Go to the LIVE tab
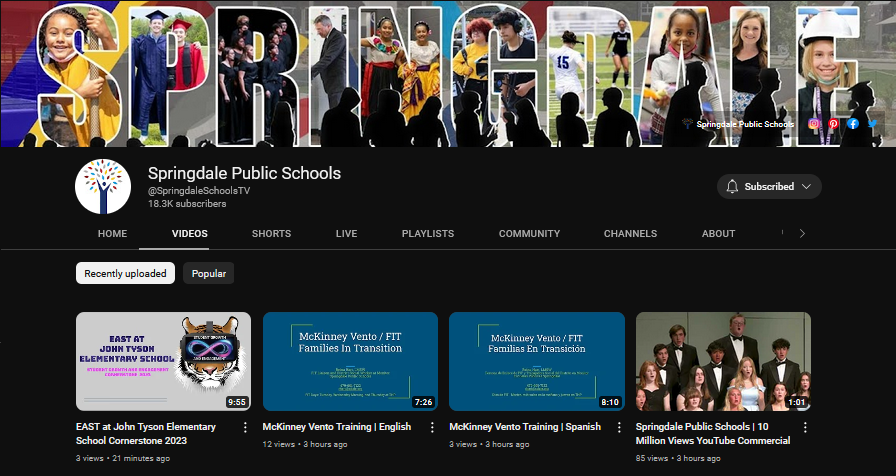The width and height of the screenshot is (896, 476). (x=346, y=234)
